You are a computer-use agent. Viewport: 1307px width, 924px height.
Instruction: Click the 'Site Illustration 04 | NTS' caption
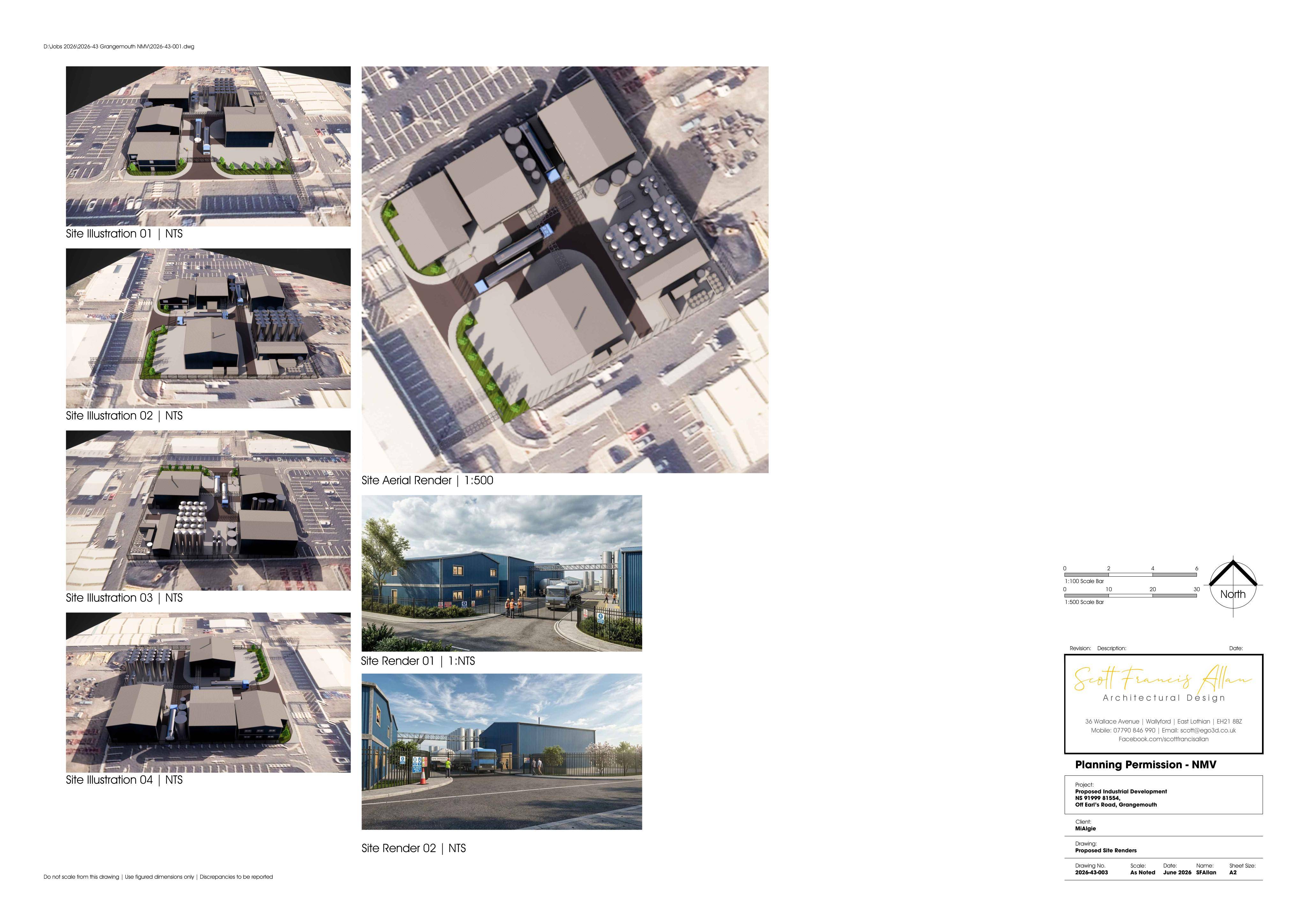(x=124, y=780)
